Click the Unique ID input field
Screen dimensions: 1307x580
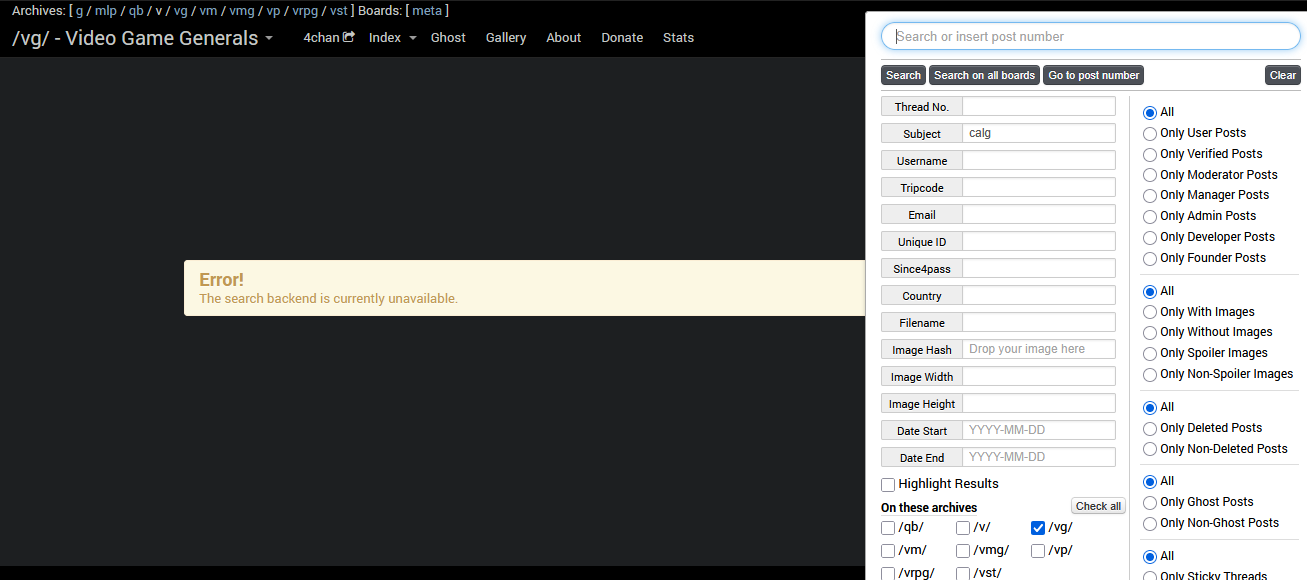tap(1038, 241)
